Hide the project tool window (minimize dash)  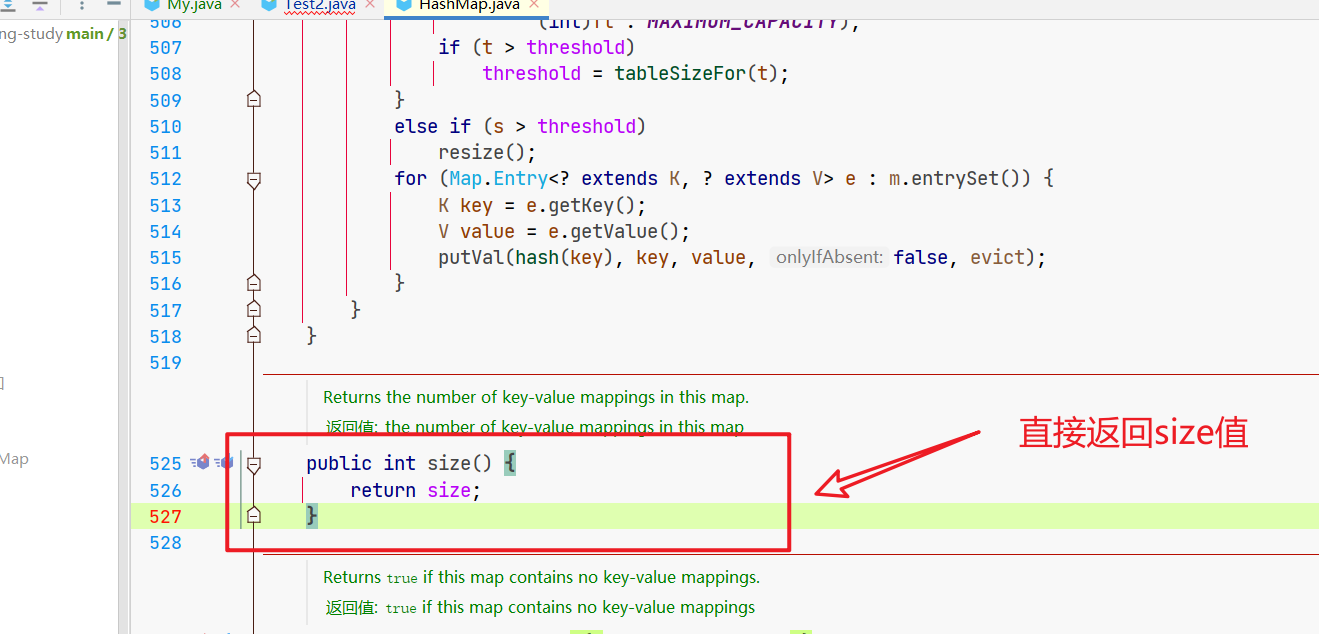(x=113, y=5)
